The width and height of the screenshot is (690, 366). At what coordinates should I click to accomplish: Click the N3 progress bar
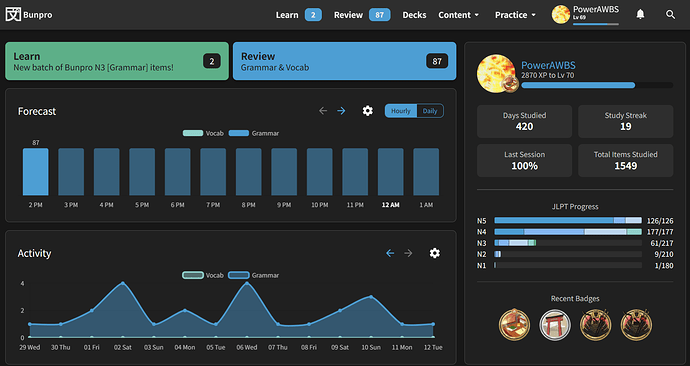pos(568,243)
